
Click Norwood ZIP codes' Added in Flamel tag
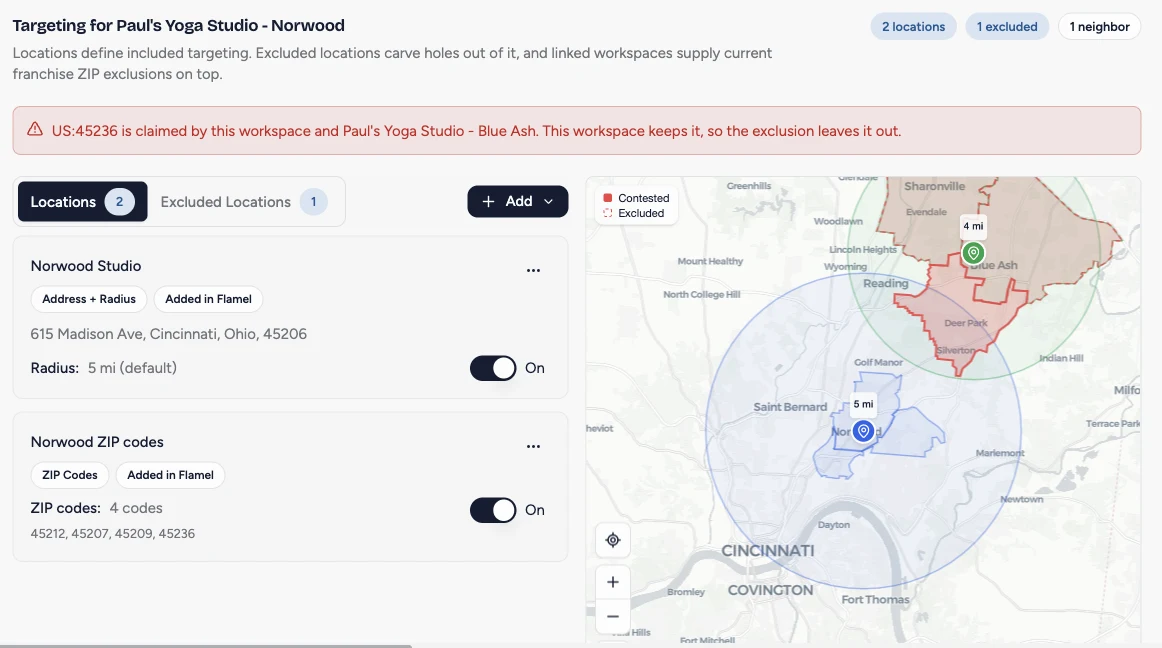click(170, 475)
